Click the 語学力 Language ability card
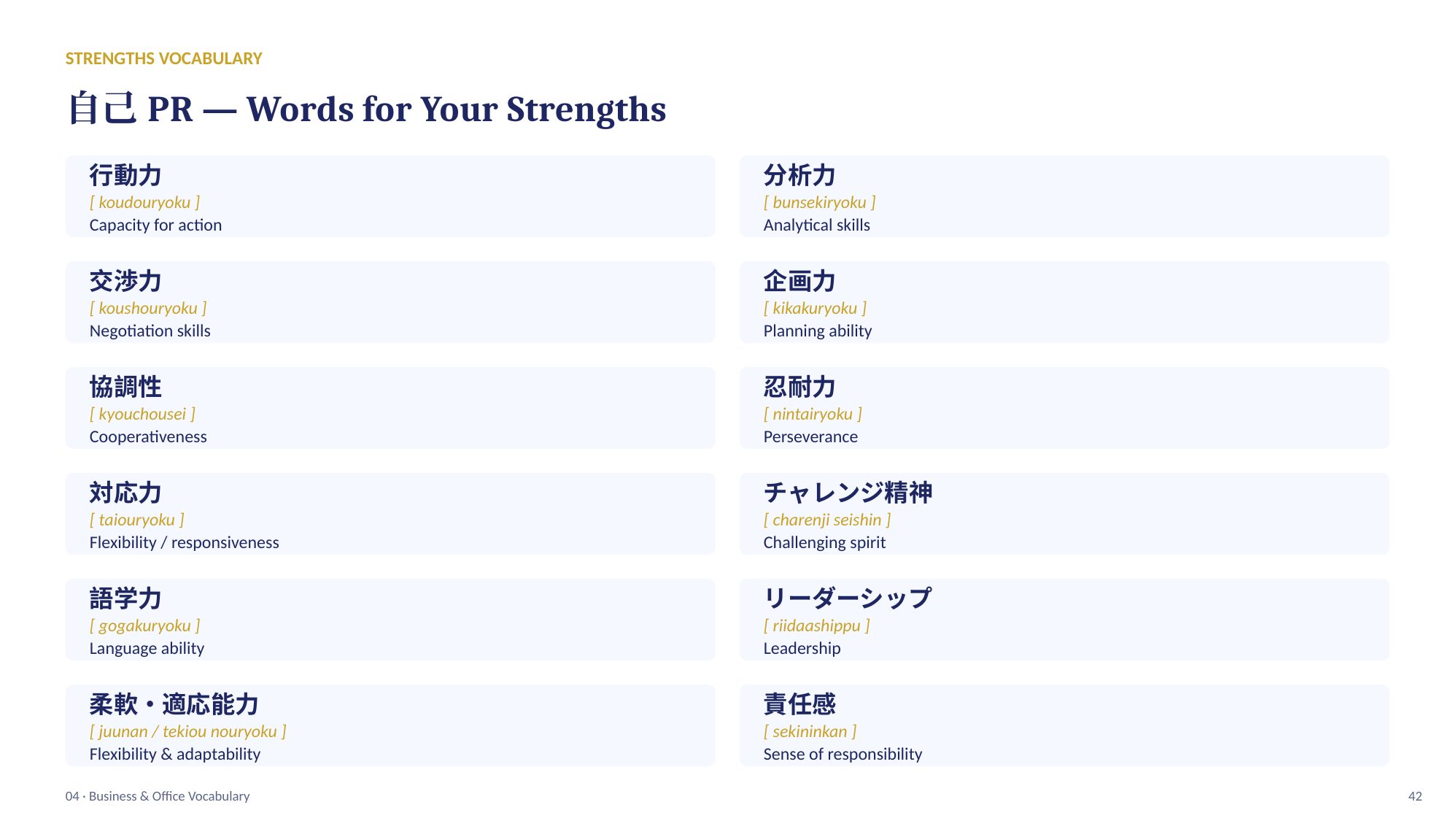1456x821 pixels. pyautogui.click(x=390, y=620)
